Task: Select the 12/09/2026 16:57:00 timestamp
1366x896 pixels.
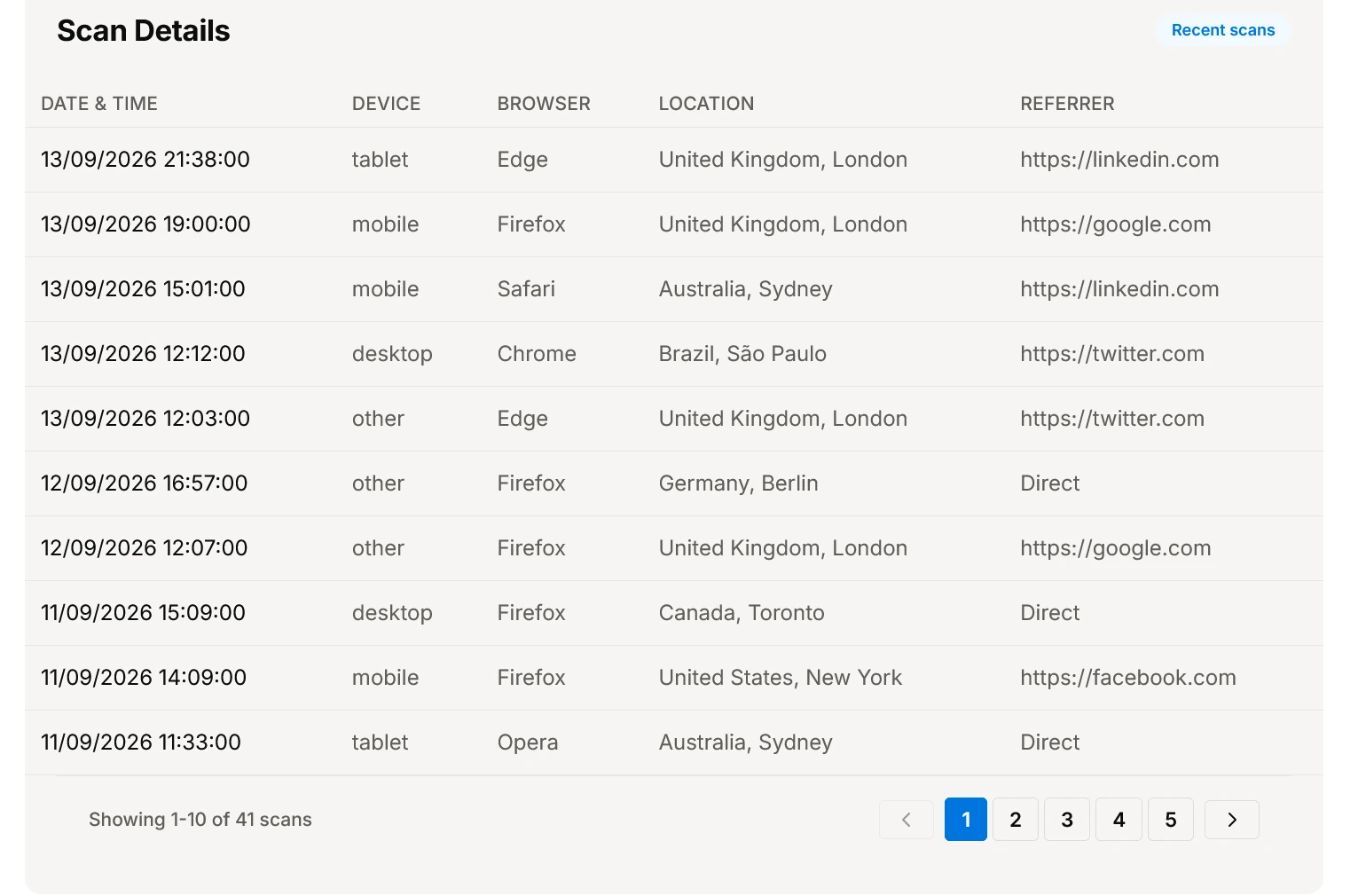Action: pos(145,483)
